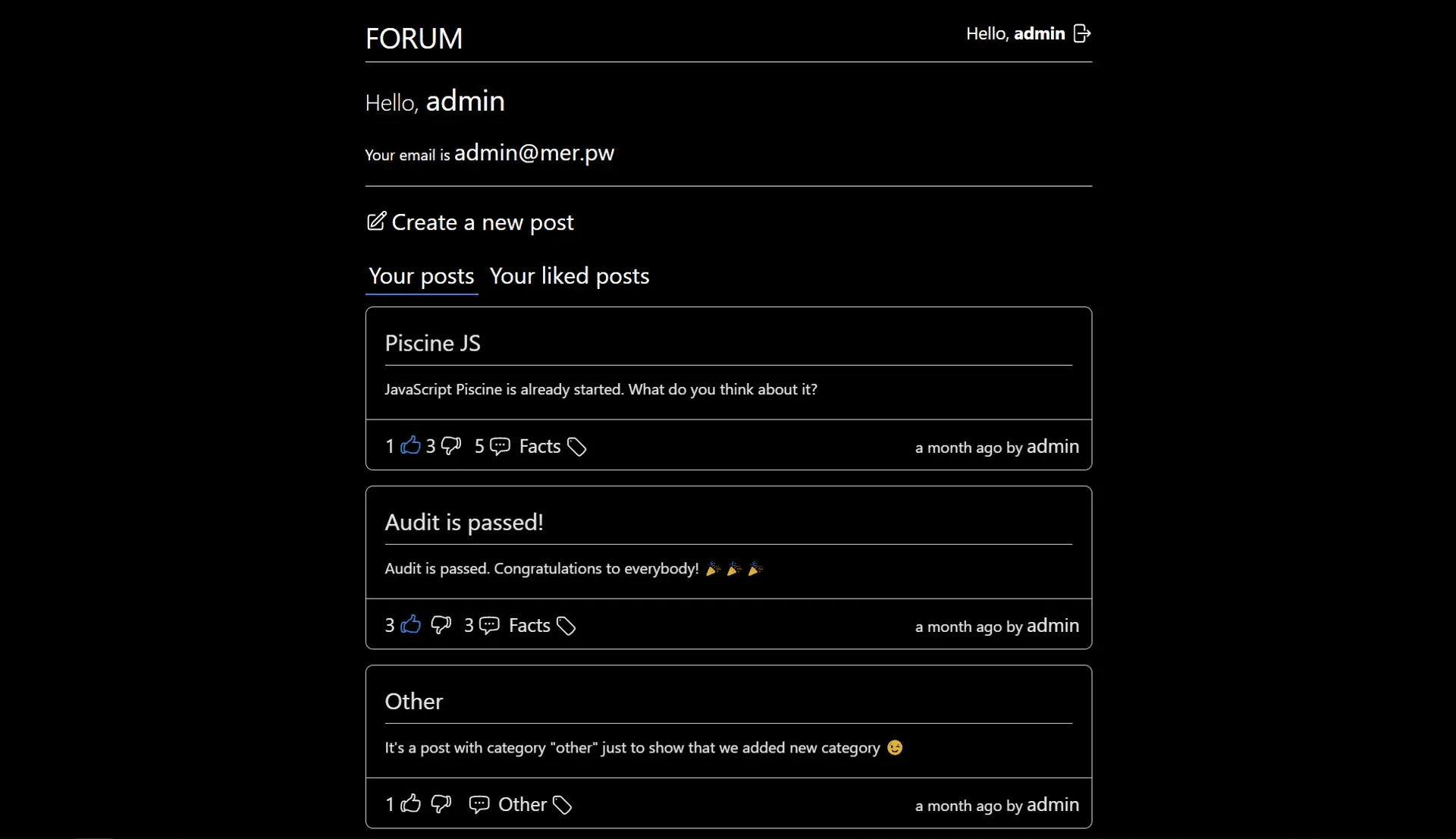The width and height of the screenshot is (1456, 839).
Task: Select the Your posts tab
Action: (x=421, y=276)
